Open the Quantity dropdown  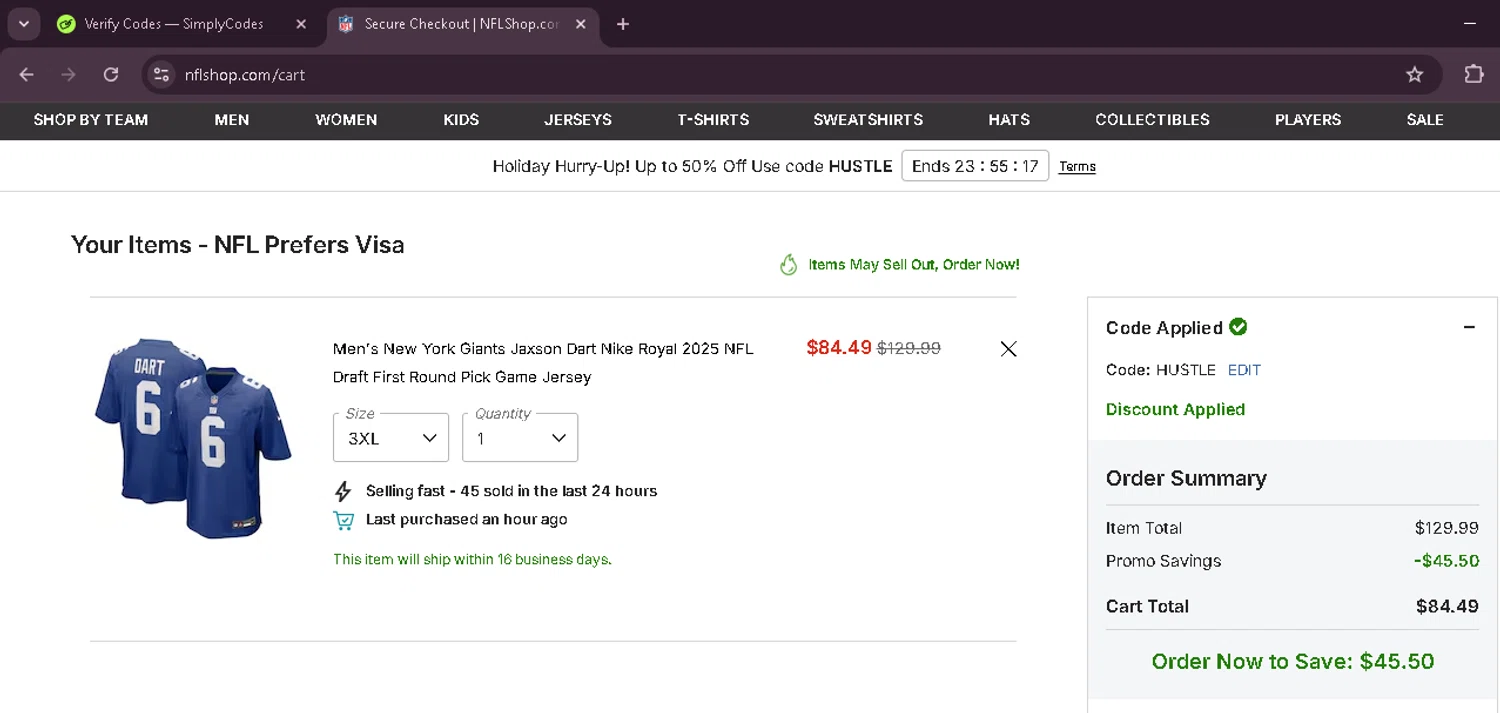520,438
